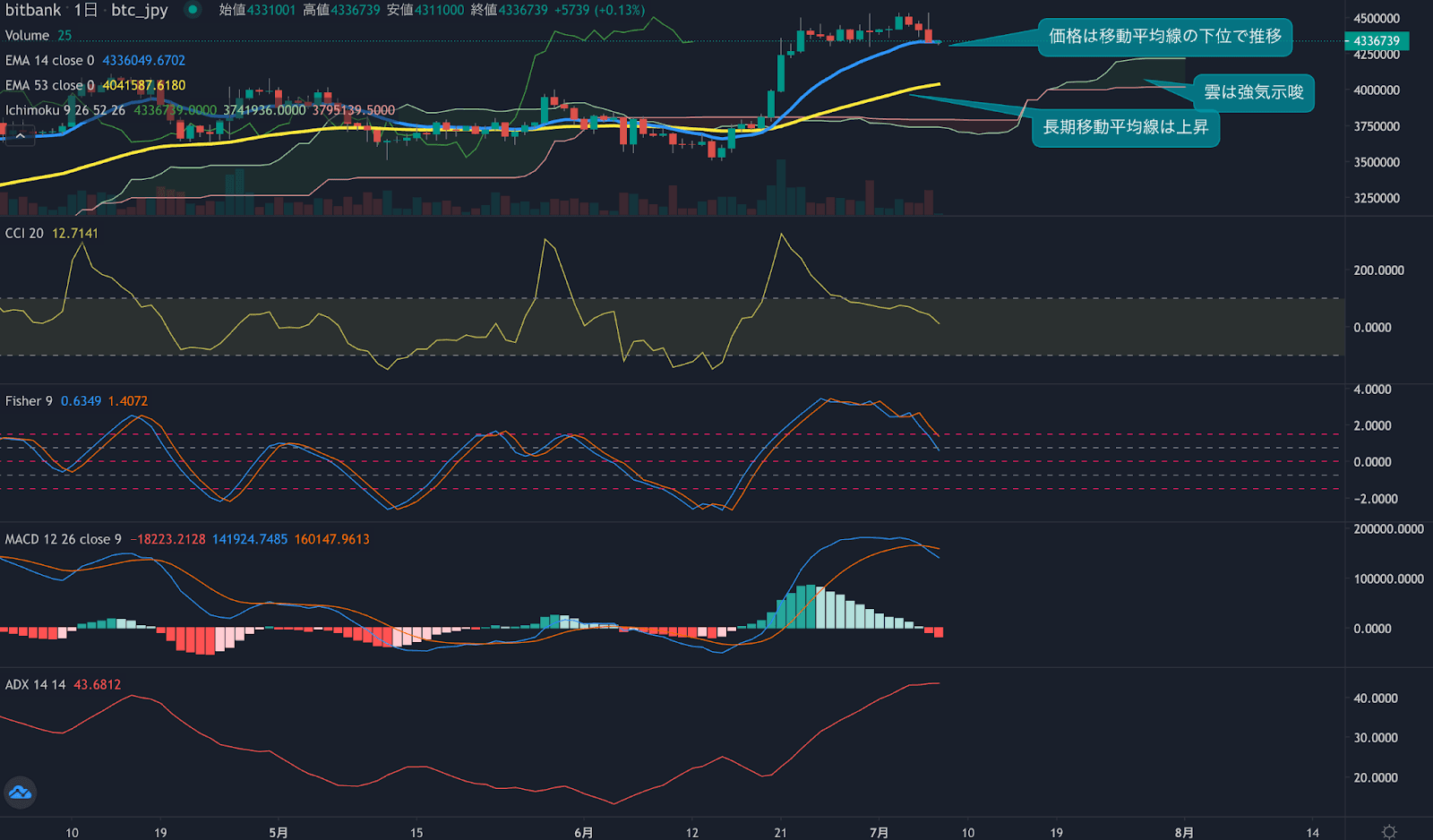Select the 雲は強気示唆 callout annotation

tap(1253, 92)
